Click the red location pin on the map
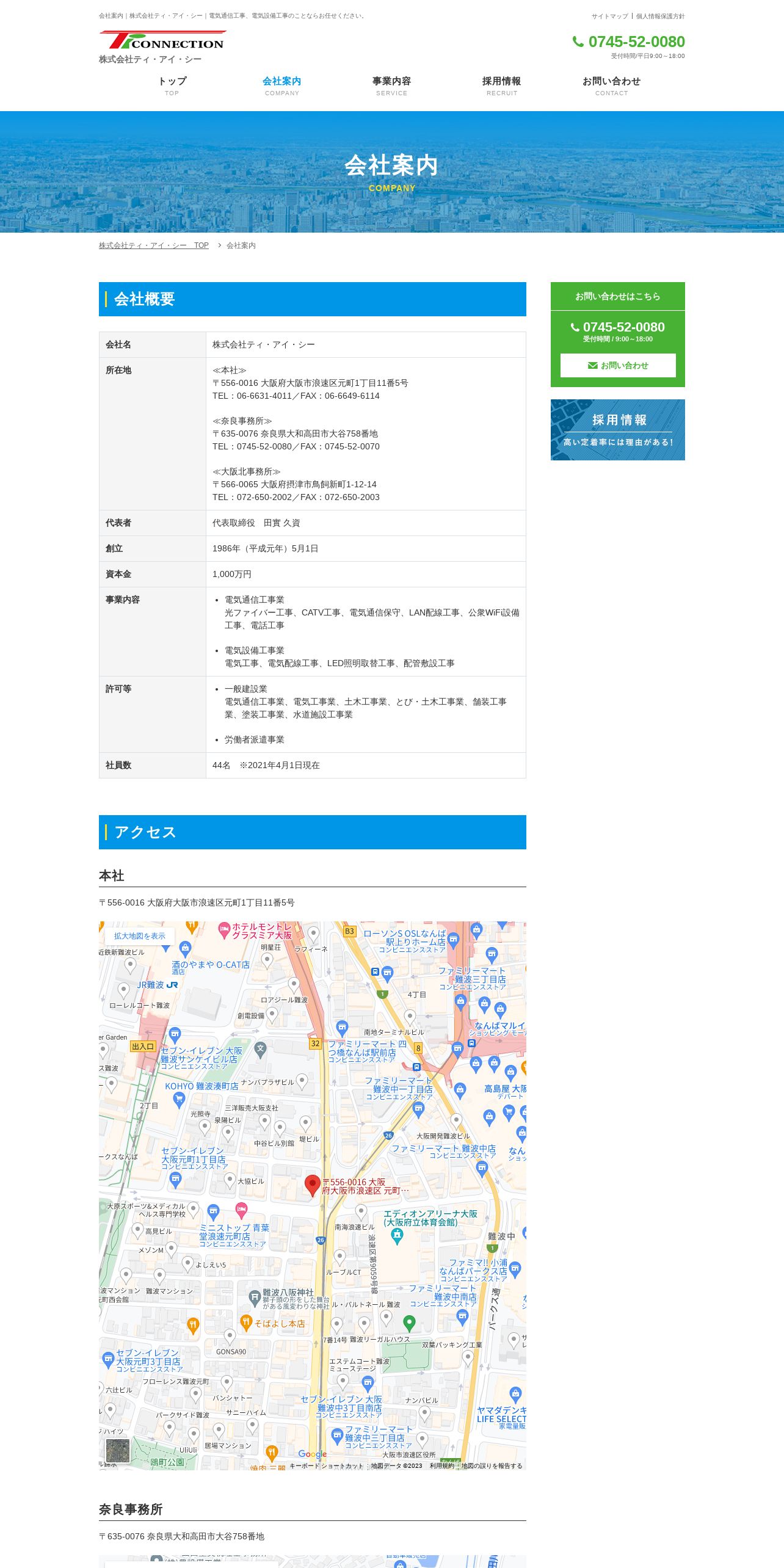Image resolution: width=784 pixels, height=1568 pixels. [313, 1185]
